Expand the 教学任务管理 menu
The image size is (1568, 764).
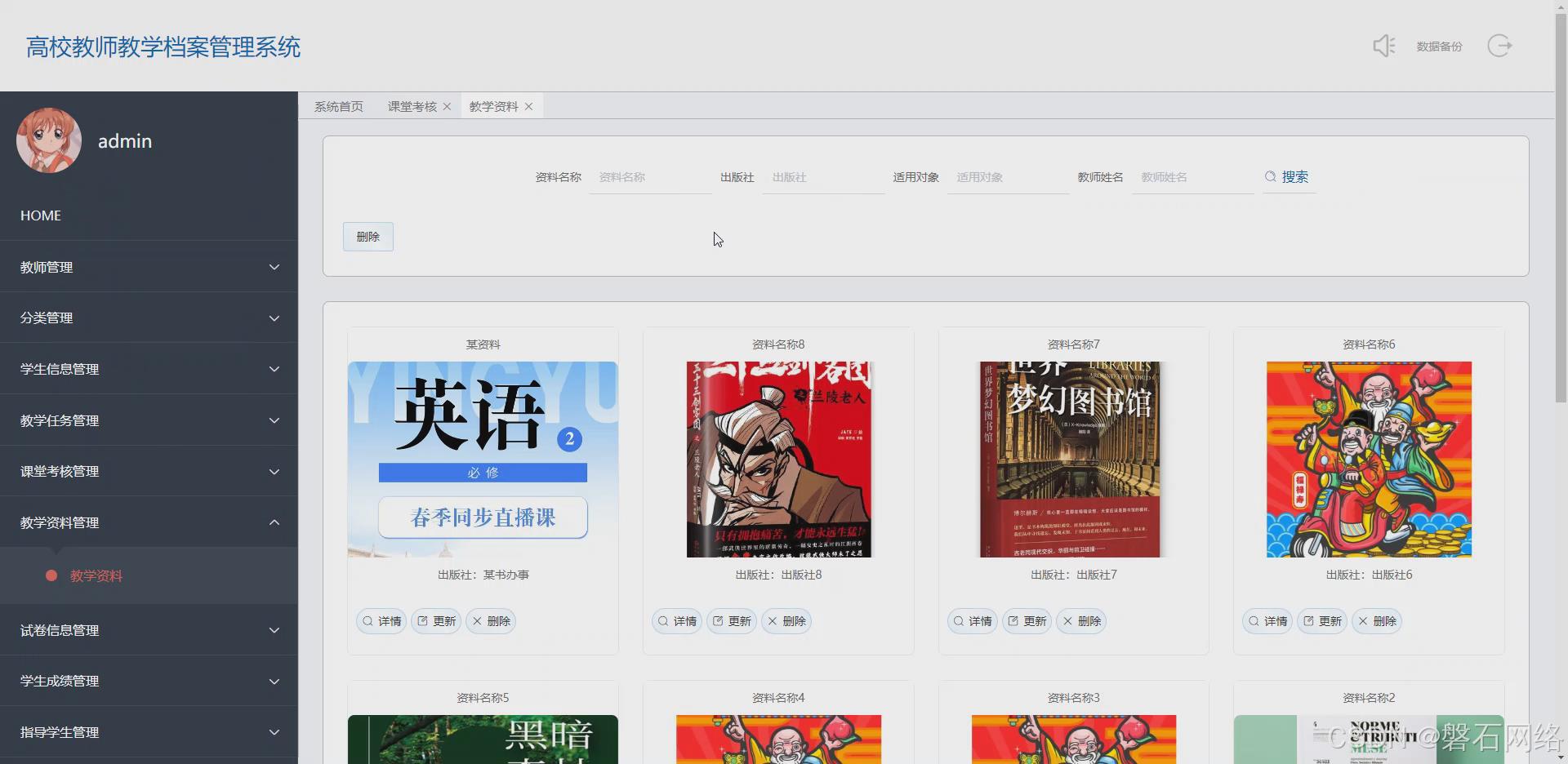(149, 420)
